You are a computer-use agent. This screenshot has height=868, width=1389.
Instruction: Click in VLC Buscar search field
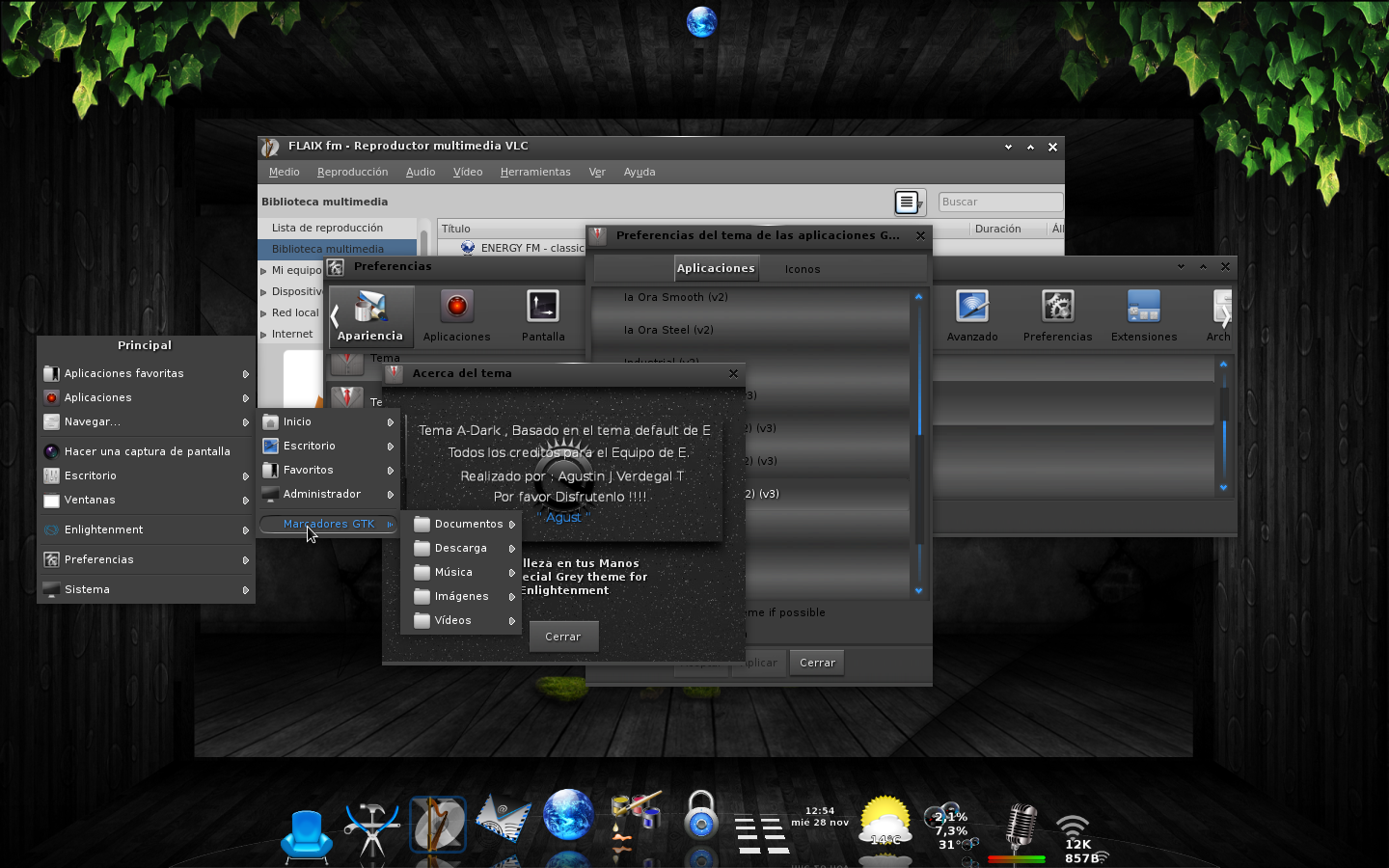click(x=1000, y=202)
